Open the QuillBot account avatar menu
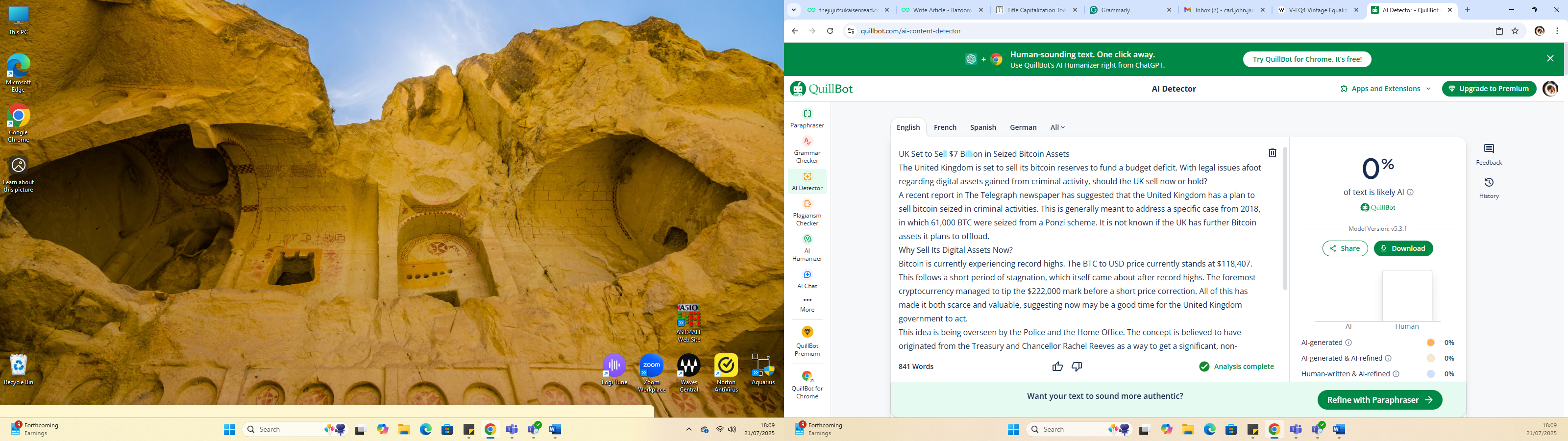The height and width of the screenshot is (441, 1568). click(x=1550, y=89)
